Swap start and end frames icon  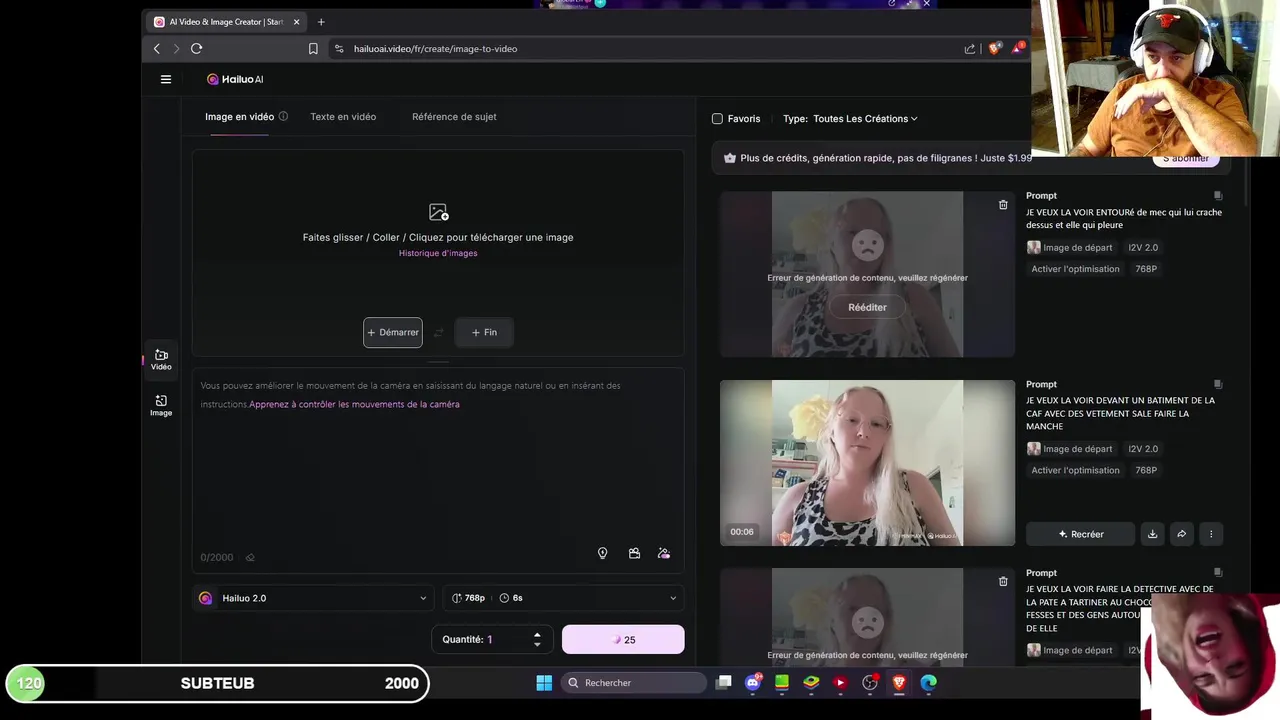pos(438,332)
